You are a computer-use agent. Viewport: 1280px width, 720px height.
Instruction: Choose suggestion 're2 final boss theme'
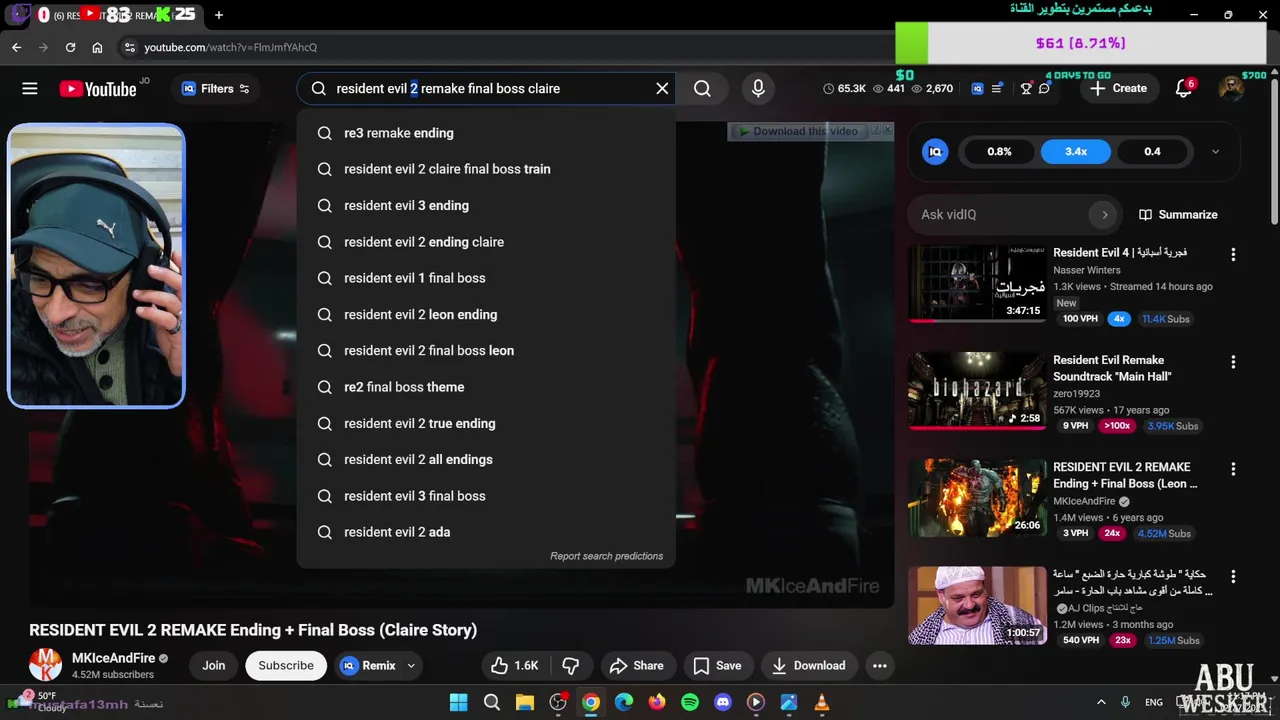[x=486, y=387]
